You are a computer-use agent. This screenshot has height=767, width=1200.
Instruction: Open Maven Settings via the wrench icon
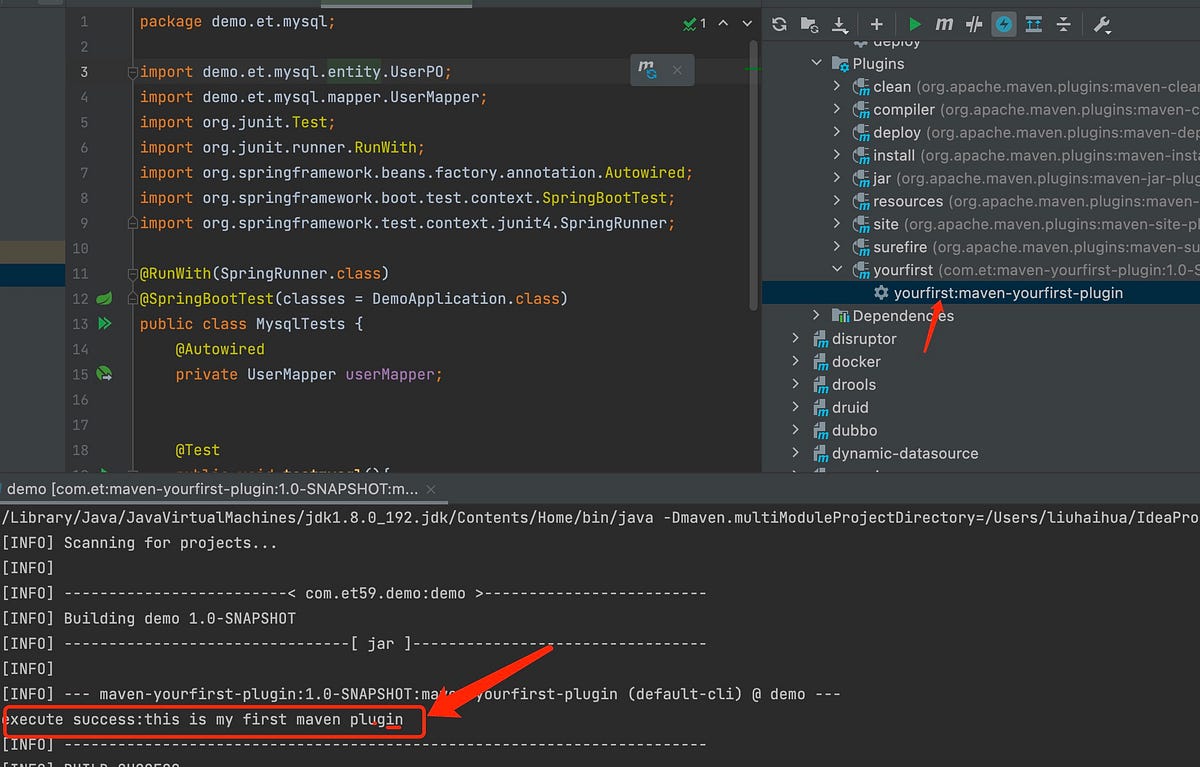point(1101,23)
